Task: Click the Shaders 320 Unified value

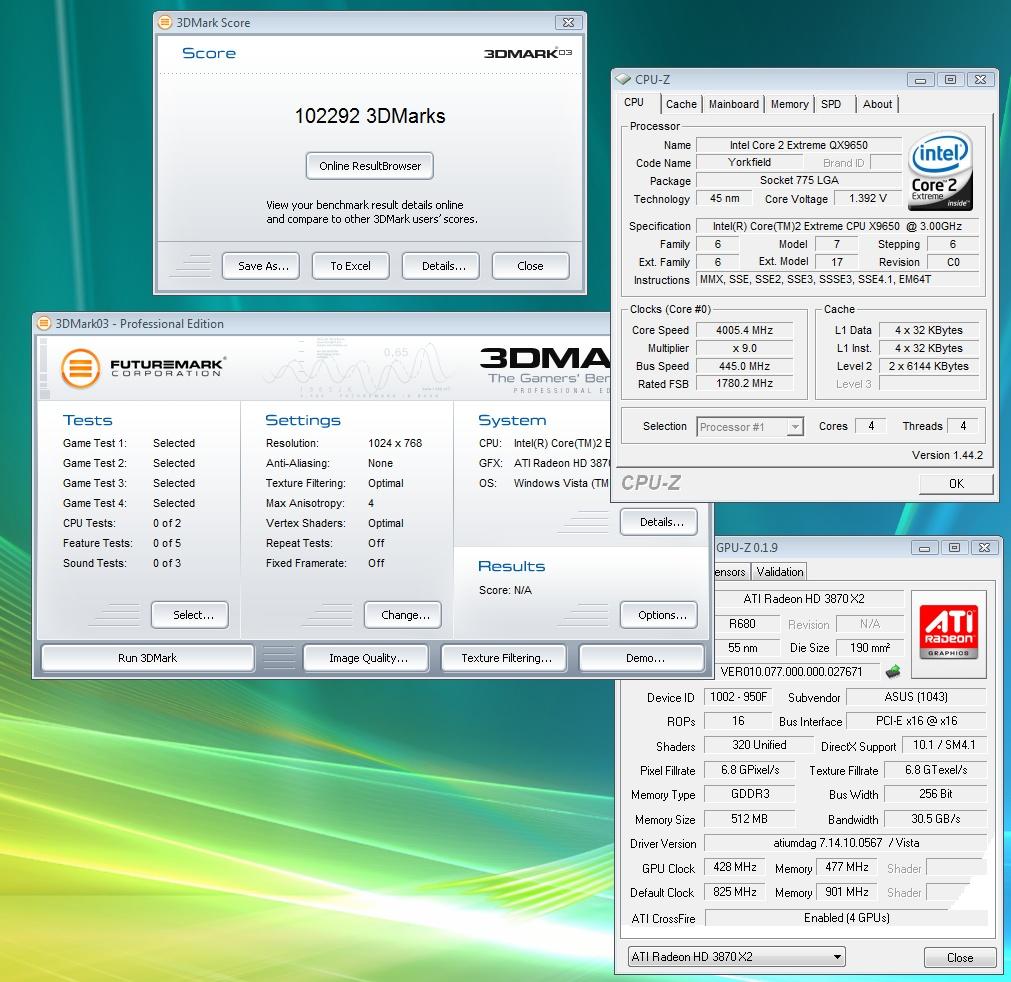Action: coord(759,745)
